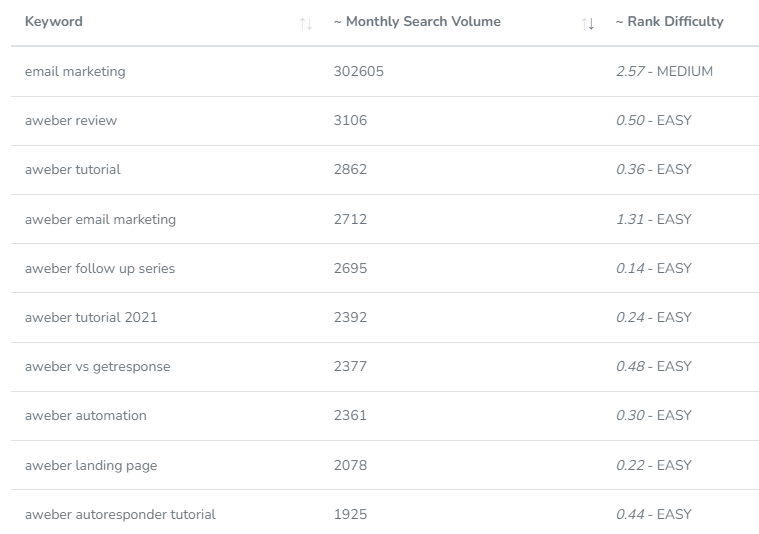759x534 pixels.
Task: Click the '0.14 - EASY' difficulty cell
Action: tap(653, 268)
